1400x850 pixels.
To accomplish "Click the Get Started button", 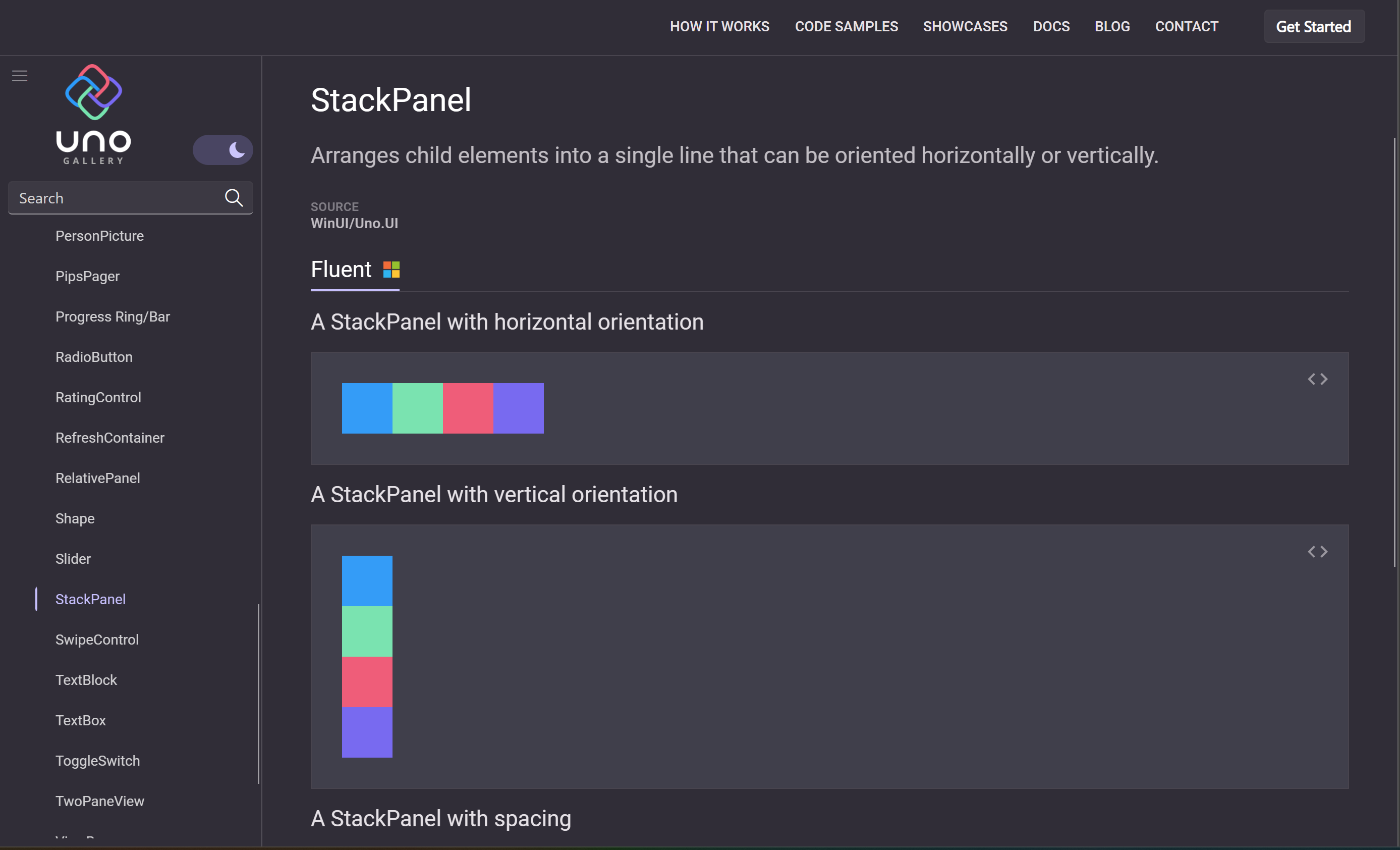I will point(1314,26).
